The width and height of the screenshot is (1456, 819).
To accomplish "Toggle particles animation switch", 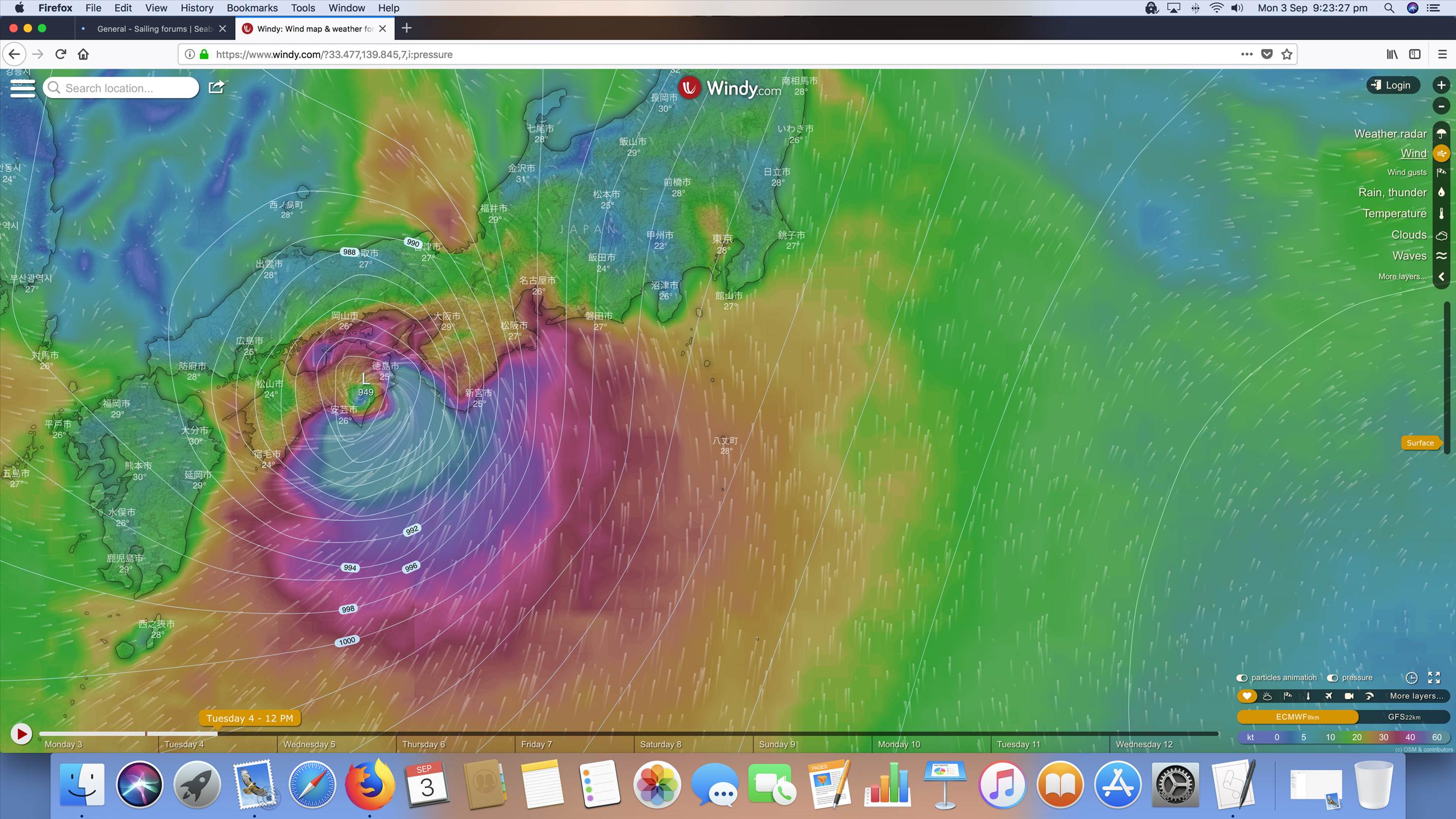I will [x=1242, y=678].
